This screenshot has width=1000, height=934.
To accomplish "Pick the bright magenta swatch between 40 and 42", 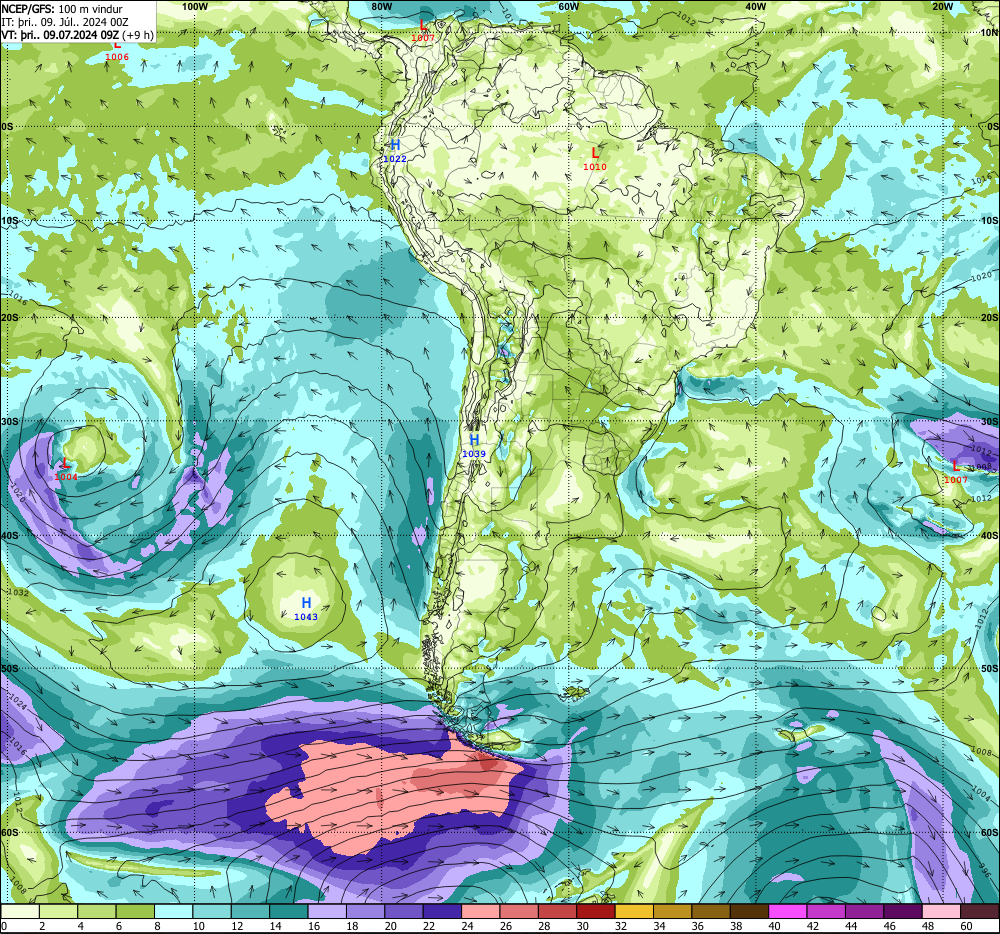I will 788,912.
